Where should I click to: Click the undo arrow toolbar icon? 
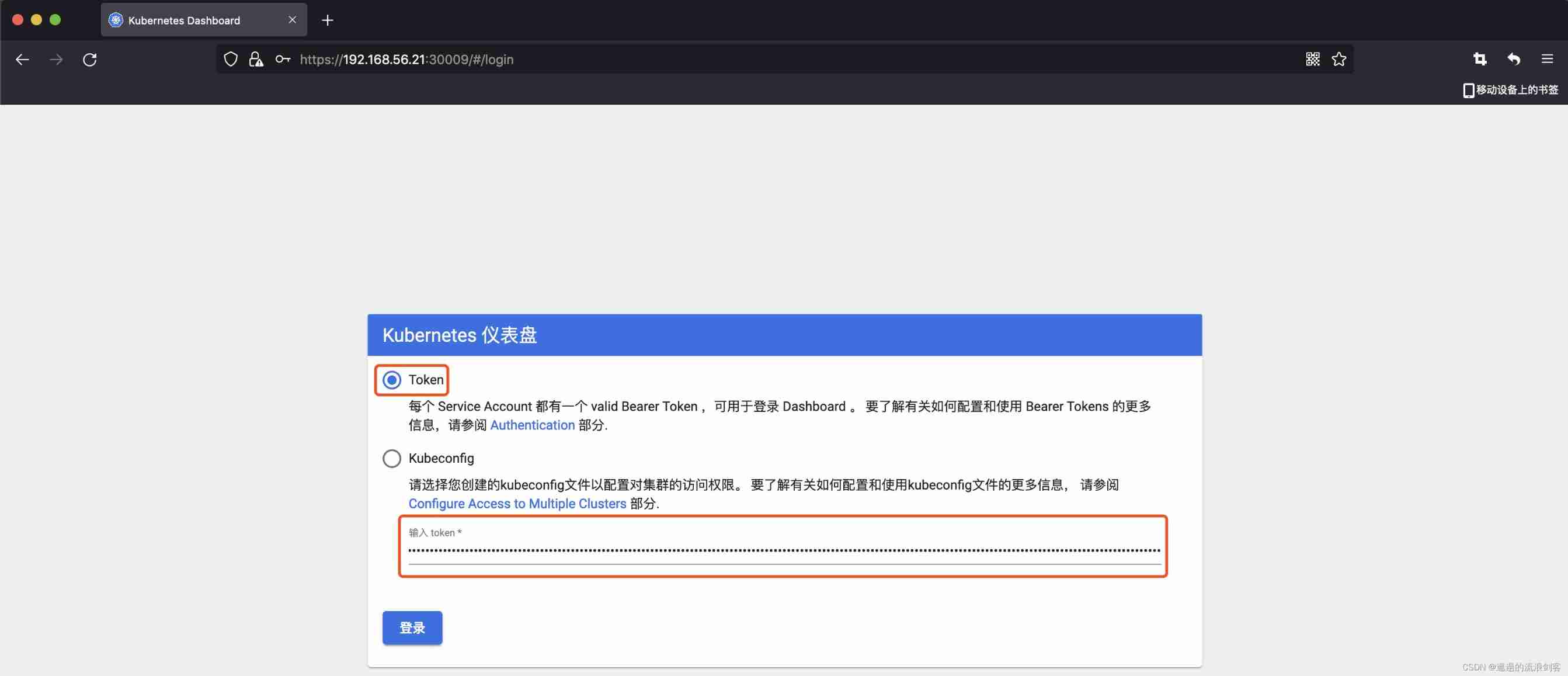tap(1514, 59)
